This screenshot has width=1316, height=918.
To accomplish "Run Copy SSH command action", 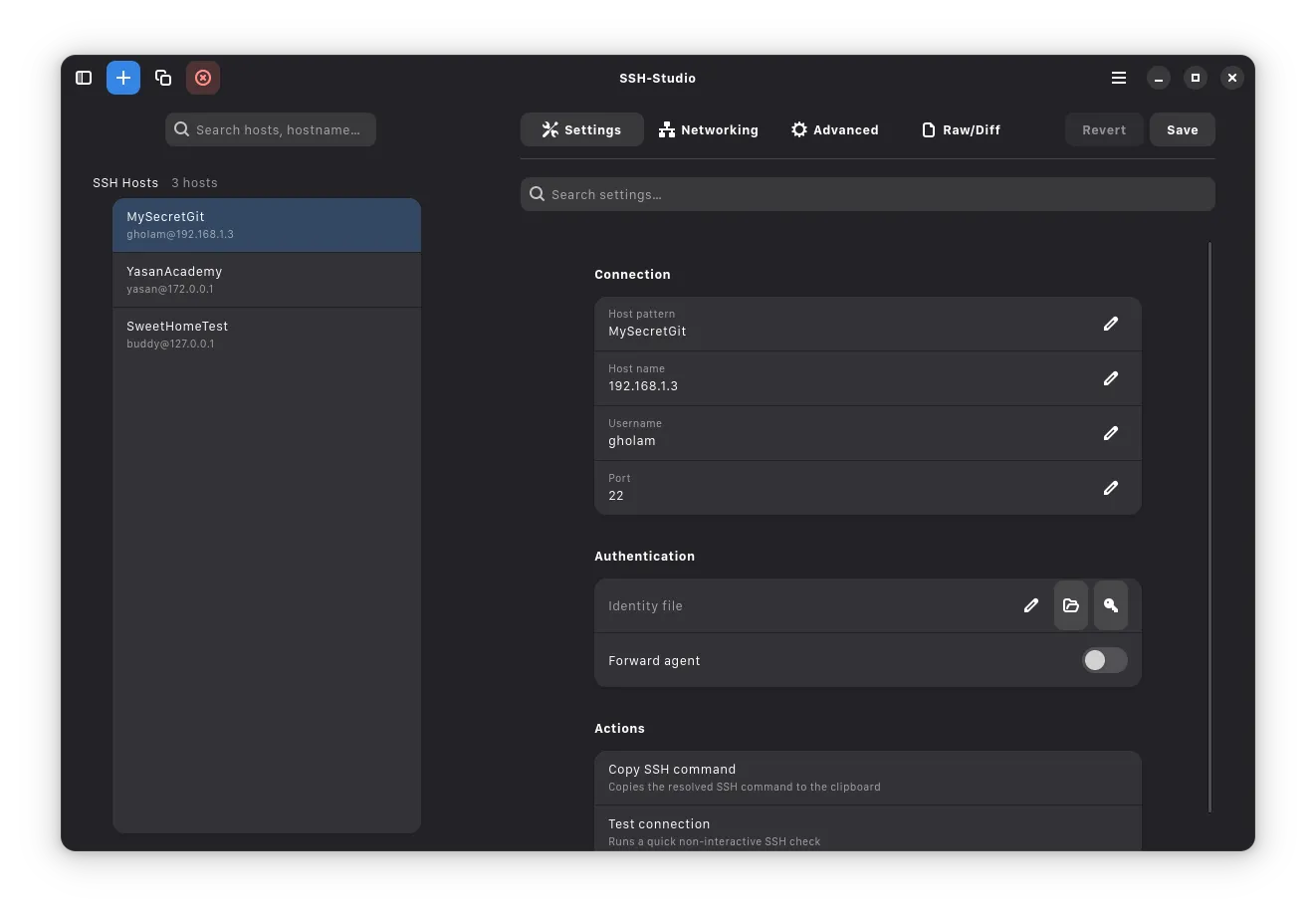I will pos(867,778).
